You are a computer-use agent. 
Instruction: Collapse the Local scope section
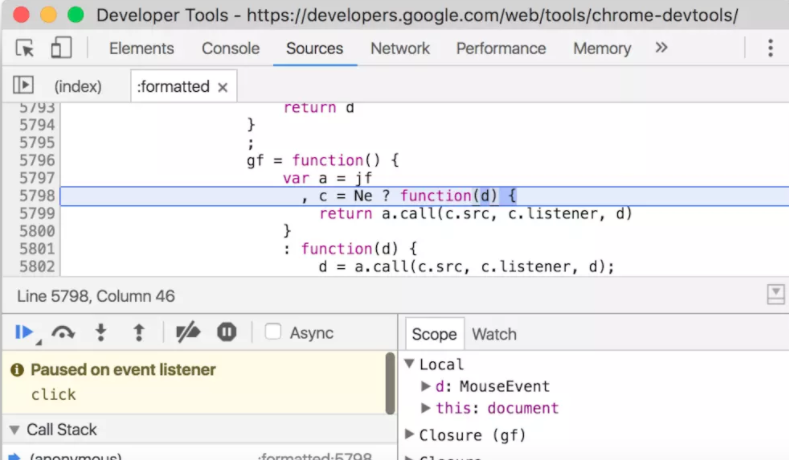point(410,363)
